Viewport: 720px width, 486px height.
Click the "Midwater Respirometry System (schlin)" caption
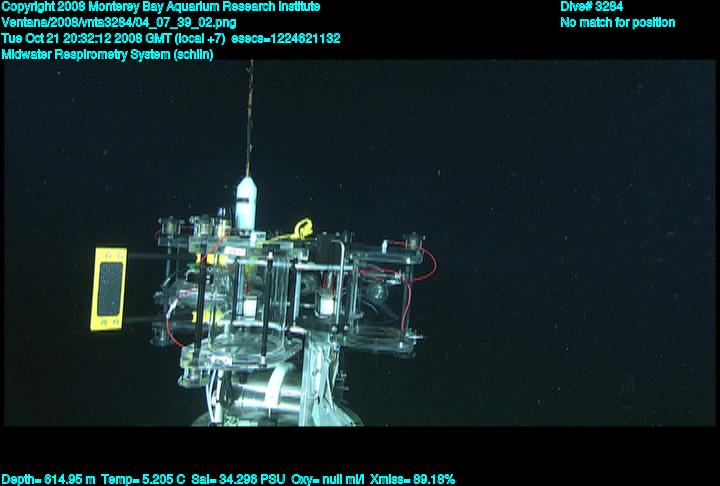tap(107, 54)
